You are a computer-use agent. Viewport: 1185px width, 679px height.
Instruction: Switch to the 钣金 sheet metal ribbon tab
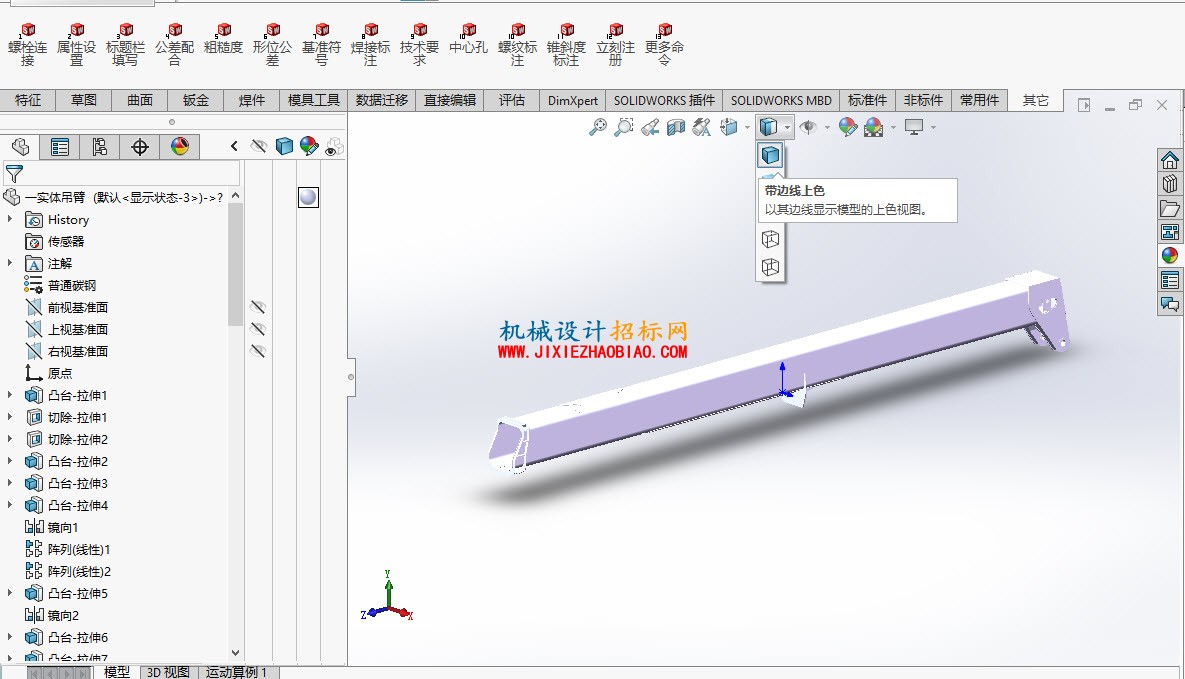pos(196,101)
